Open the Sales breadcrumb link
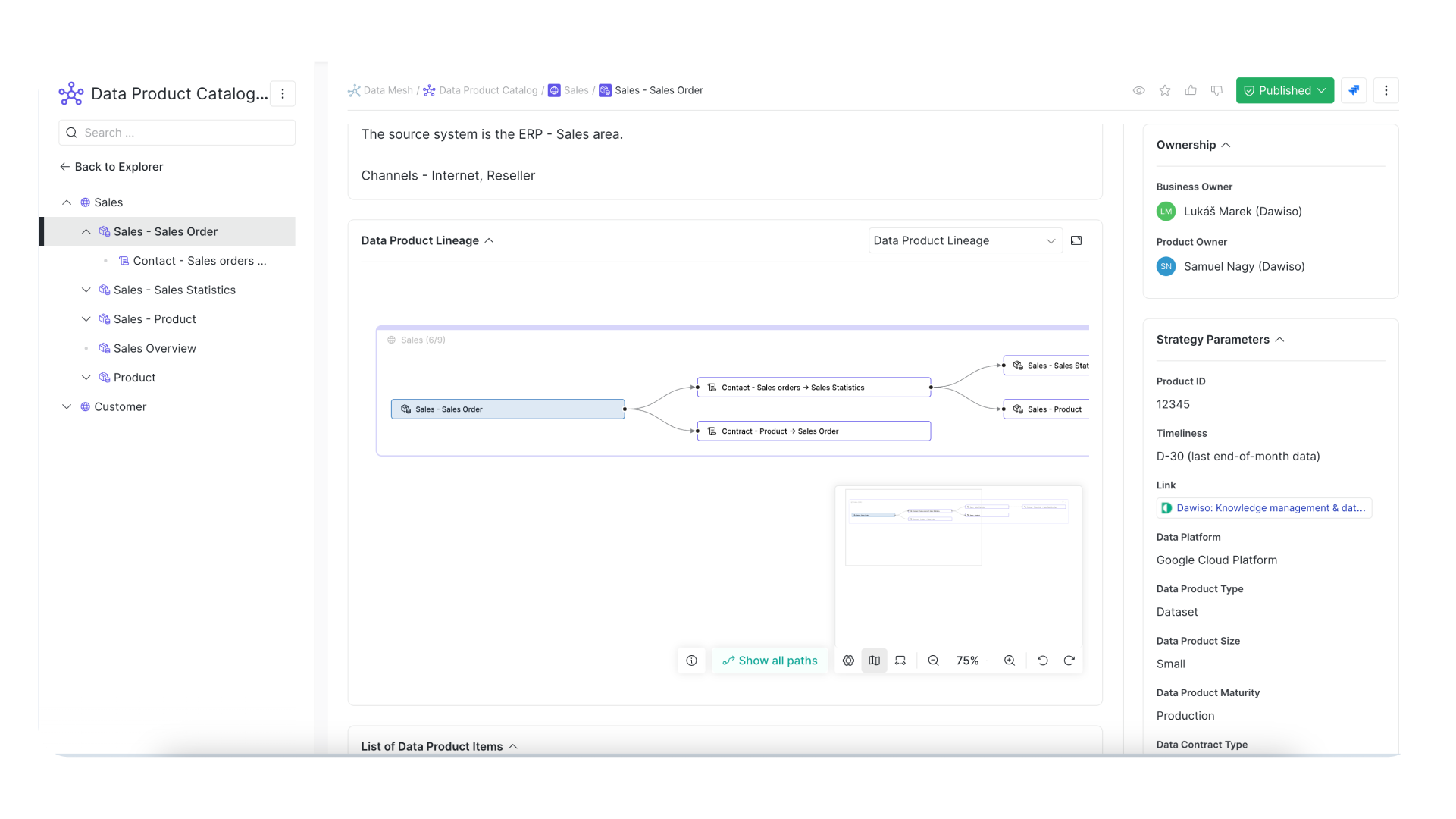 click(x=577, y=90)
